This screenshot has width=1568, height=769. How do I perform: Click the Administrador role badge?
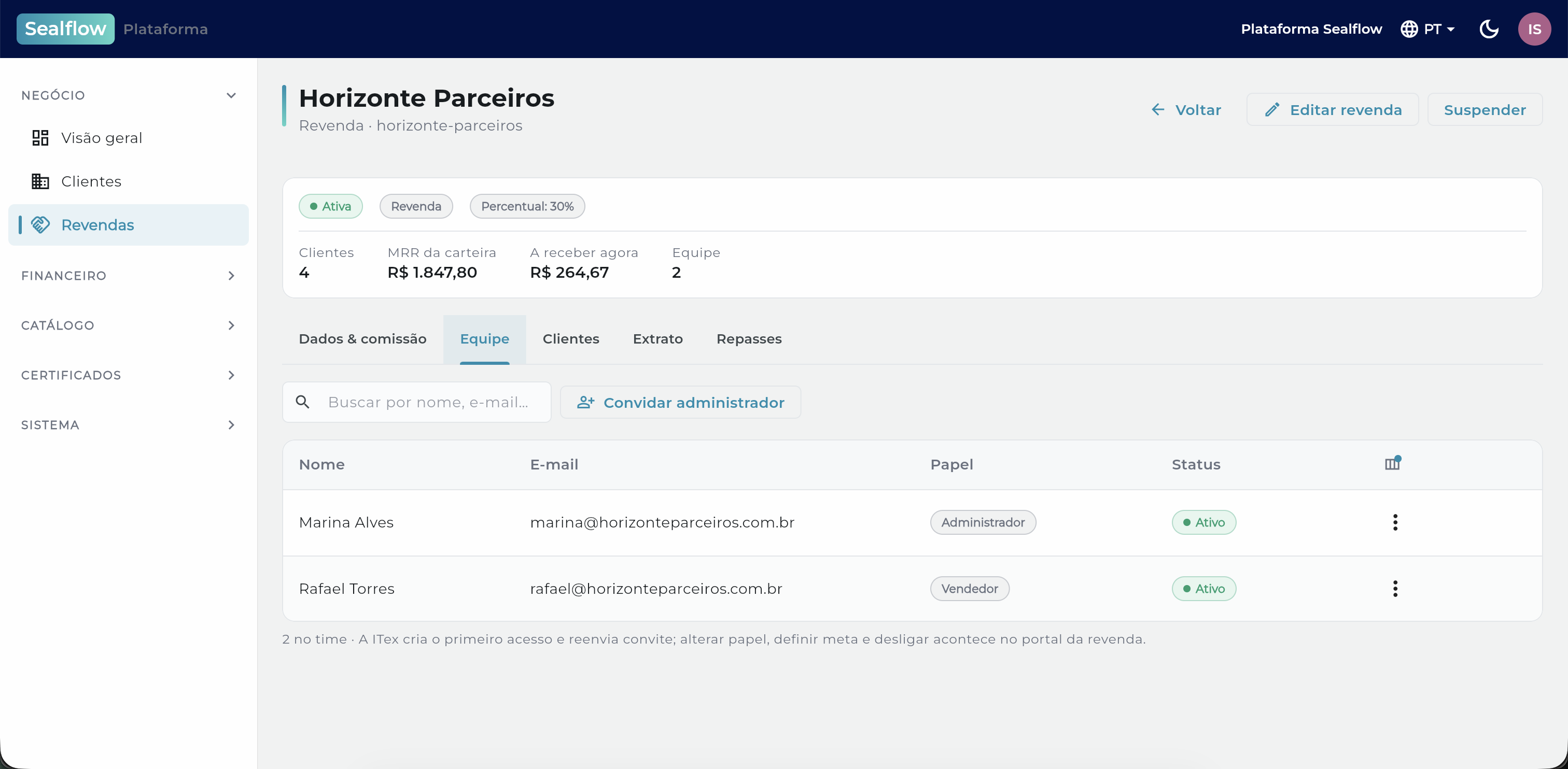click(983, 522)
